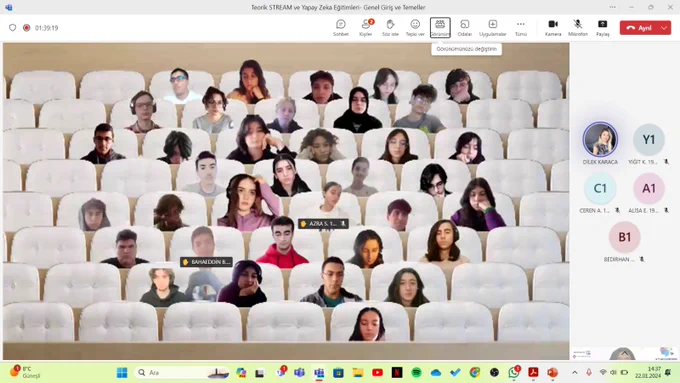This screenshot has height=383, width=680.
Task: Open OneDrive from the taskbar
Action: [436, 373]
